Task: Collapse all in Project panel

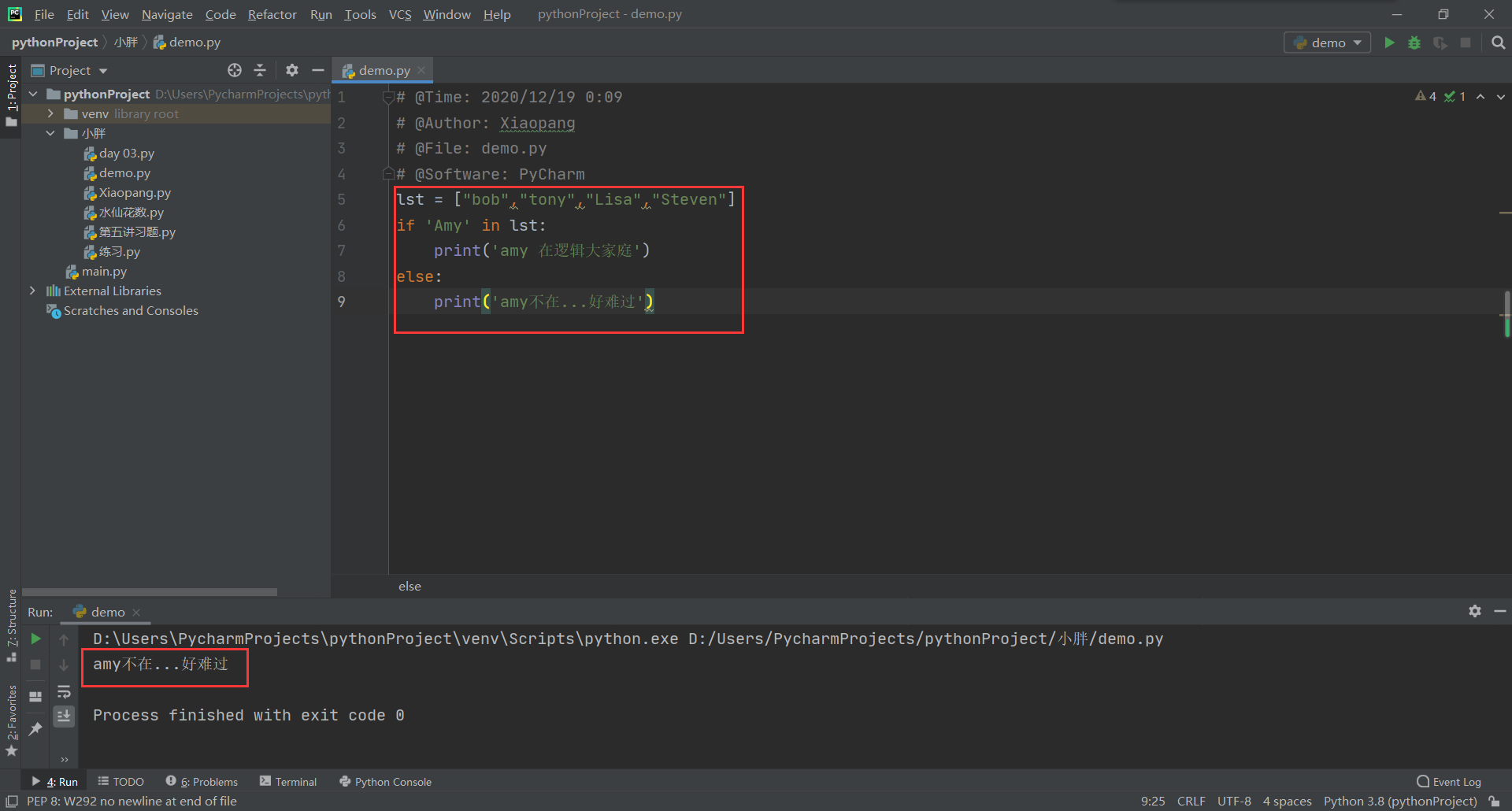Action: [x=260, y=70]
